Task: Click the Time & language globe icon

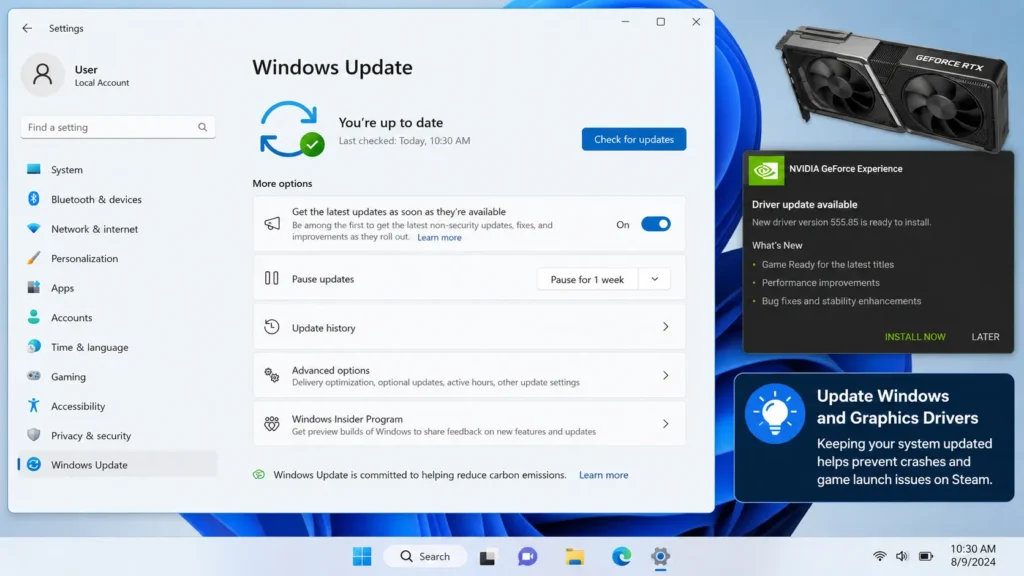Action: (33, 346)
